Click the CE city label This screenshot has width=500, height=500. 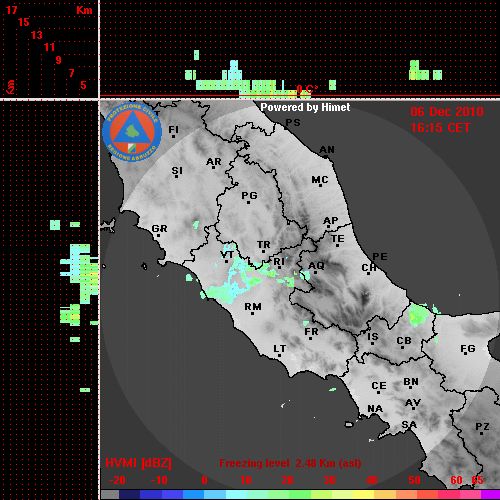[379, 386]
